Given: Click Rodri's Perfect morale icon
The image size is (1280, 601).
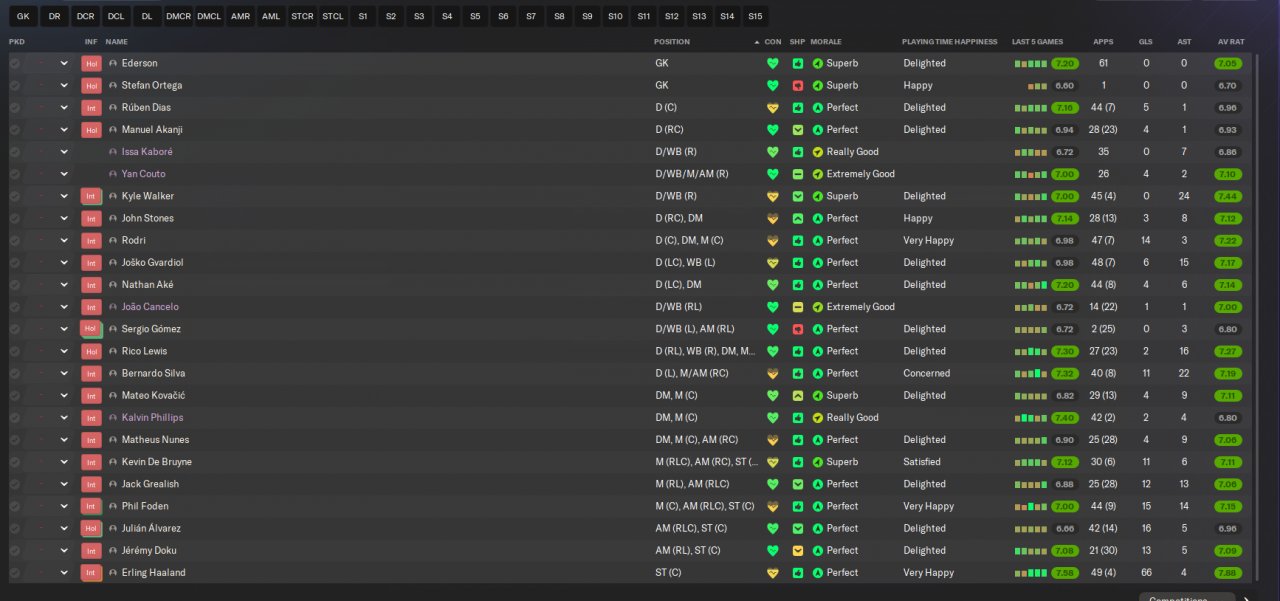Looking at the screenshot, I should coord(817,240).
